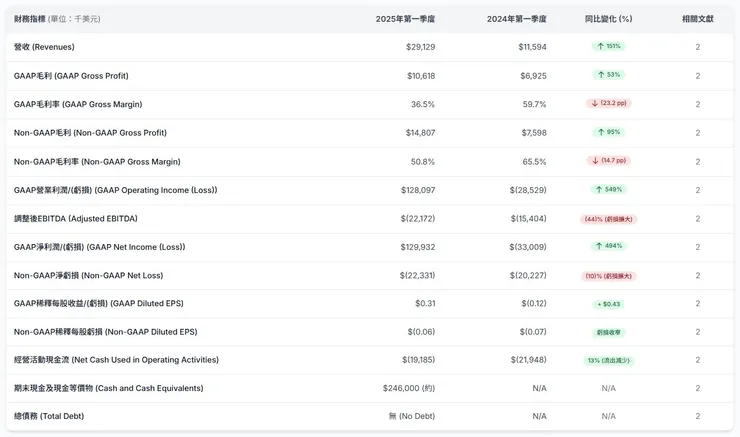The width and height of the screenshot is (740, 437).
Task: Open reference 2 in Cash and Cash Equivalents row
Action: pos(698,388)
